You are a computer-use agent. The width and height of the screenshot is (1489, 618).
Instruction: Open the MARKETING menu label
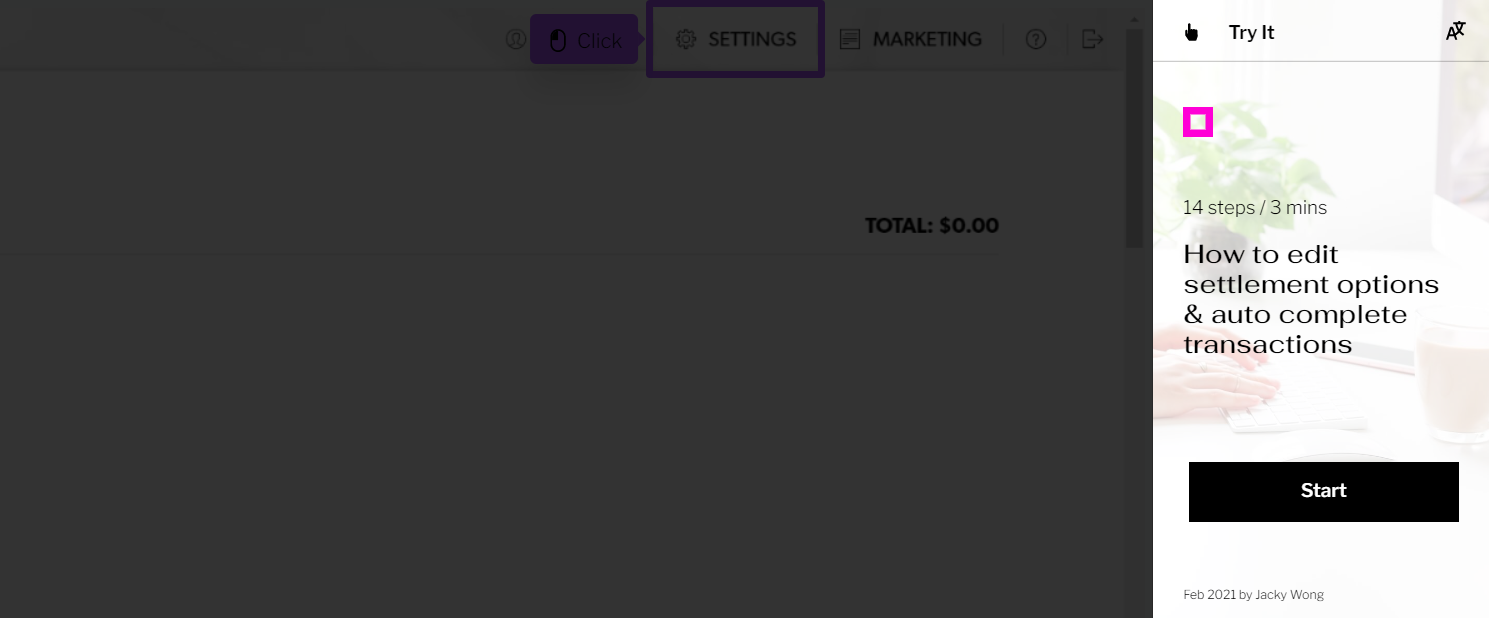click(927, 39)
